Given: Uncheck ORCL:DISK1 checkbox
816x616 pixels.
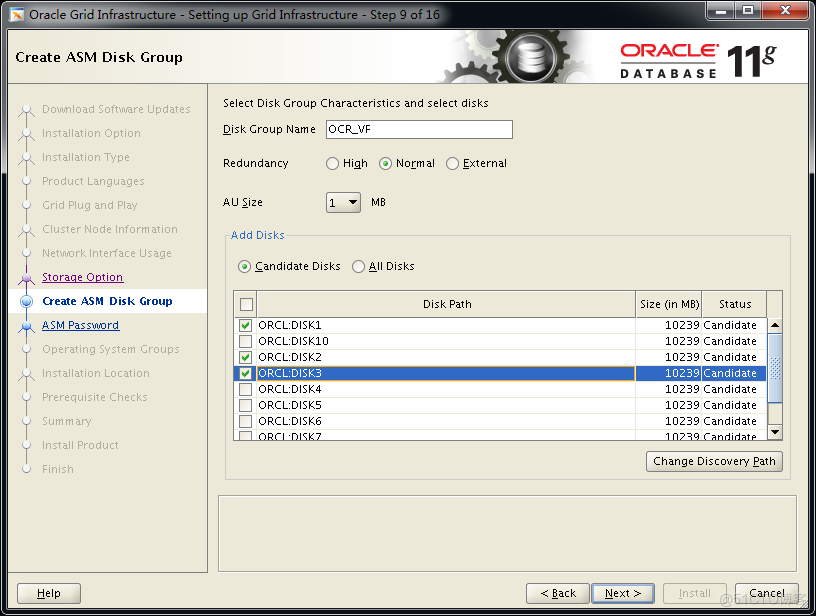Looking at the screenshot, I should [245, 326].
